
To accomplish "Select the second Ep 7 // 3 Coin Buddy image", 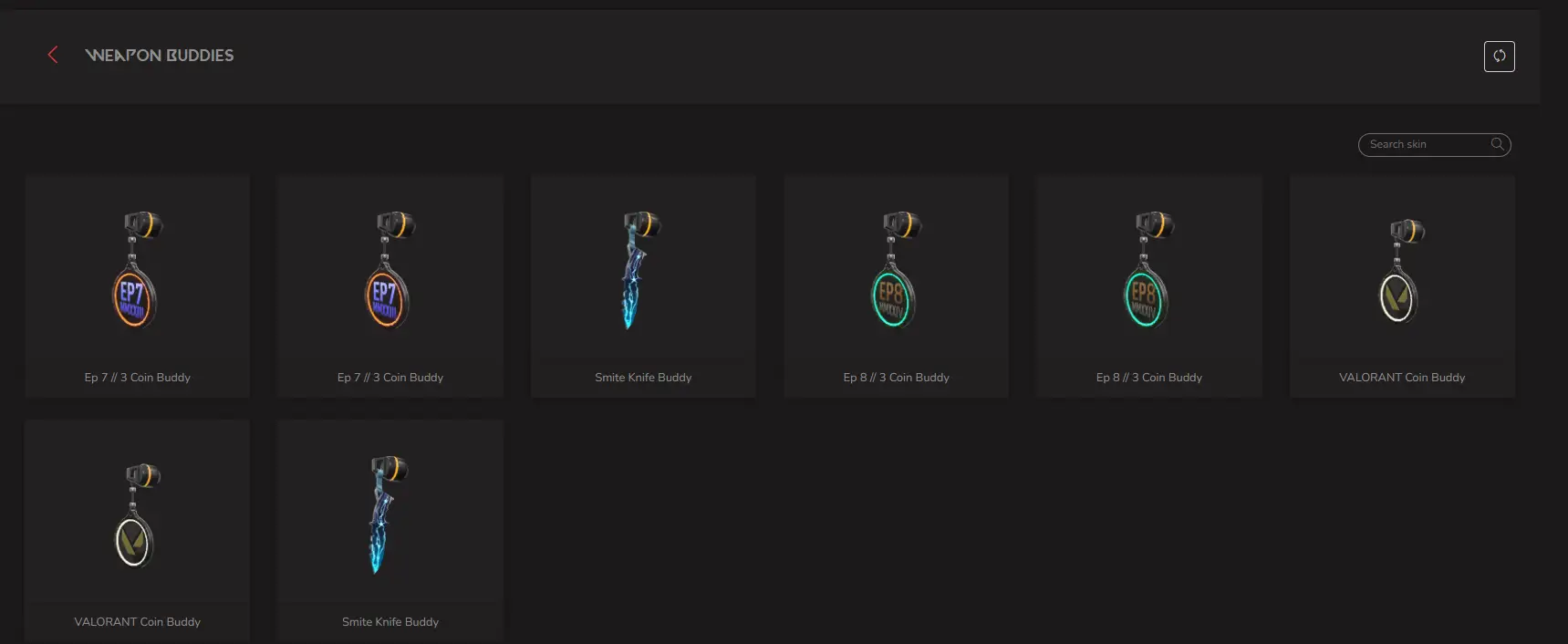I will click(x=390, y=270).
